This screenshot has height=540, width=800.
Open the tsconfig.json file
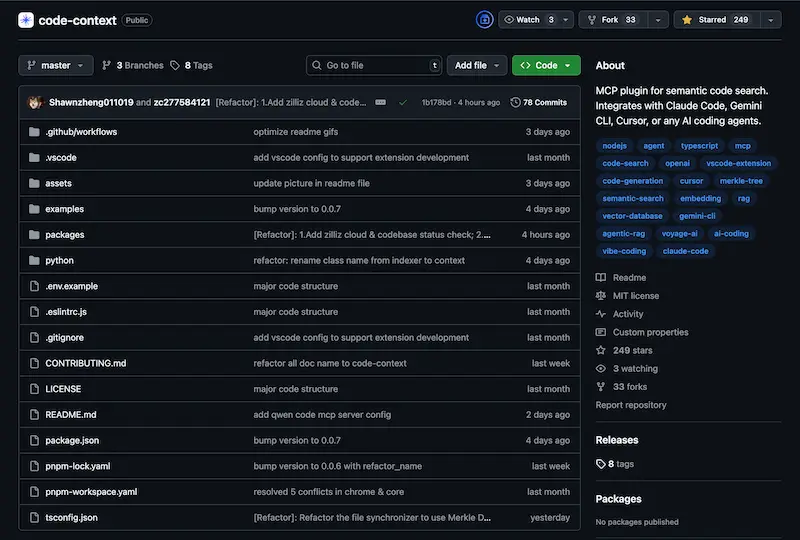[x=71, y=518]
